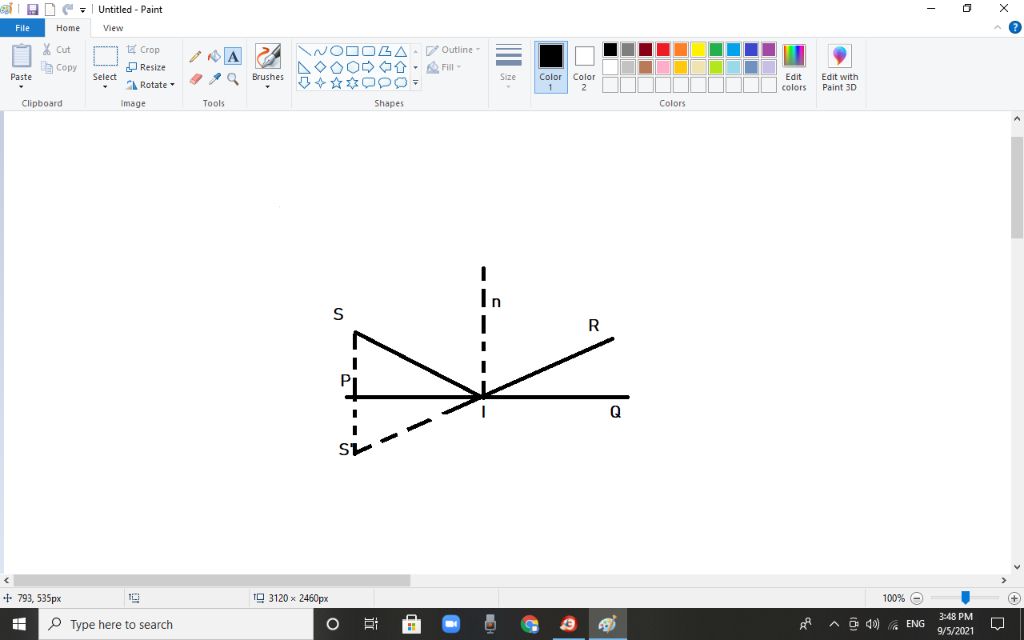This screenshot has height=640, width=1024.
Task: Choose the Line shape
Action: click(304, 51)
